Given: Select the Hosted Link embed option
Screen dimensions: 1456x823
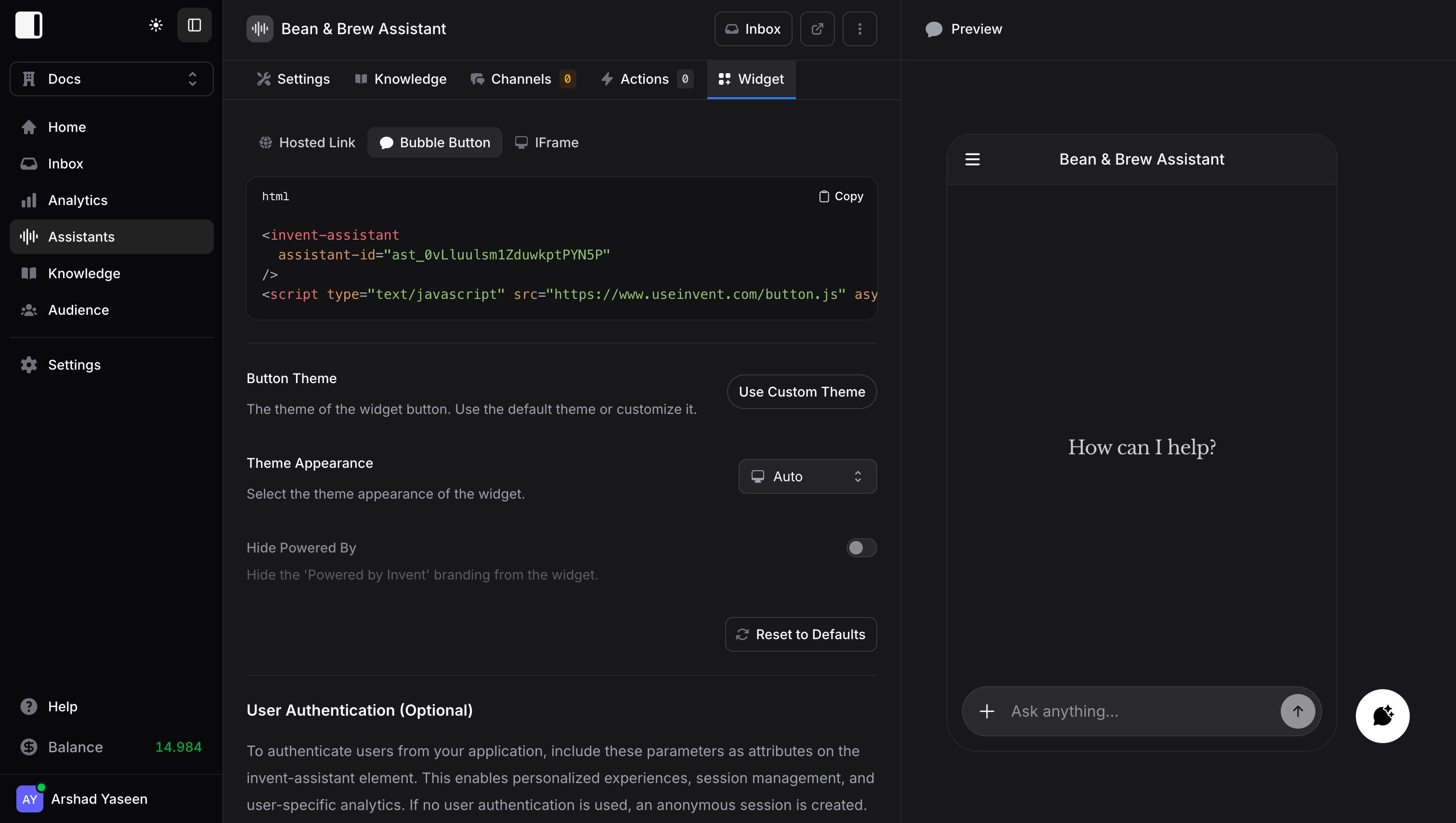Looking at the screenshot, I should [x=307, y=142].
